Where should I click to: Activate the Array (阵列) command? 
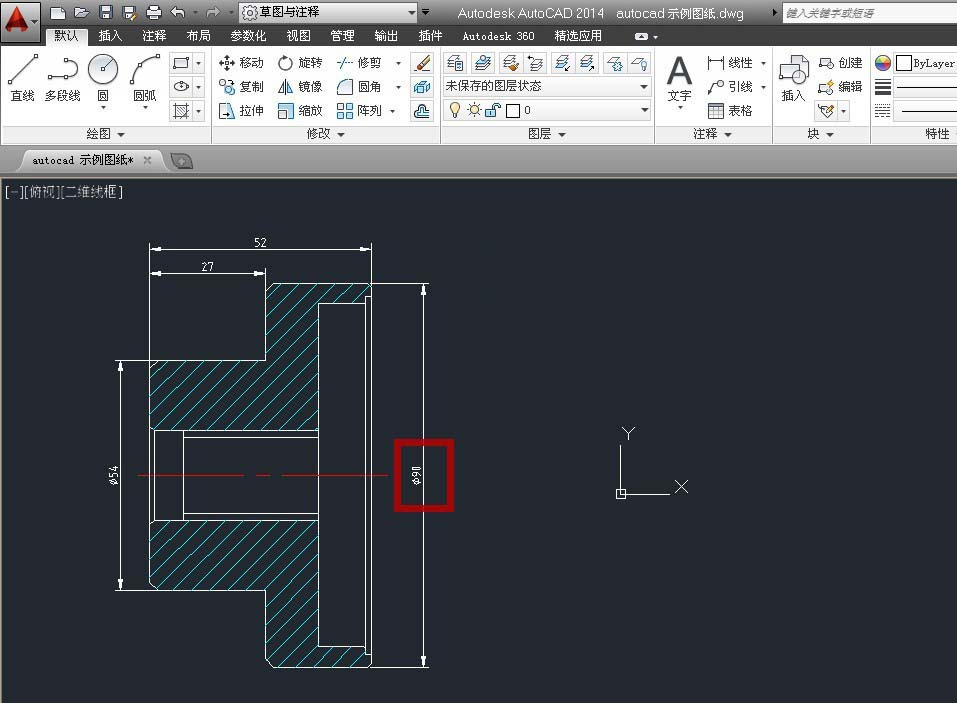pyautogui.click(x=359, y=111)
